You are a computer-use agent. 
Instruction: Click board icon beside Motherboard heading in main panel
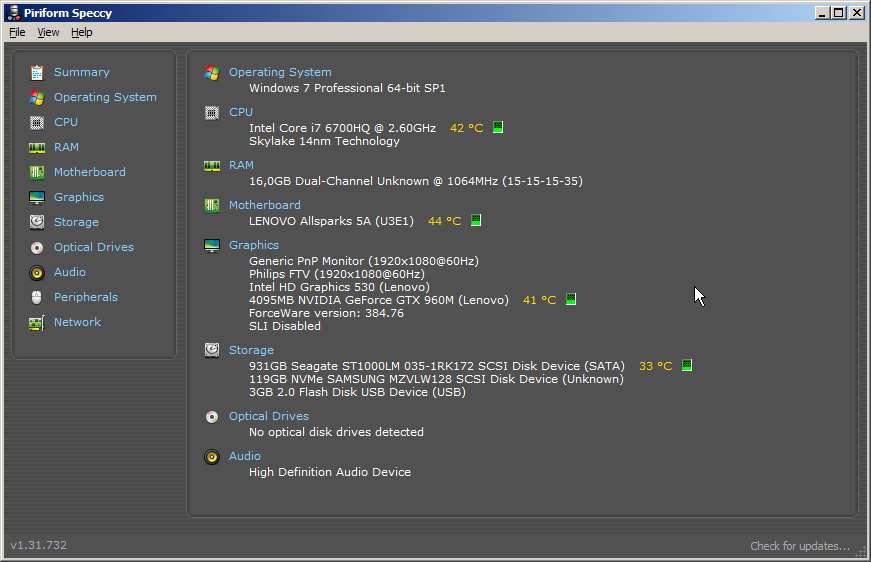point(212,205)
